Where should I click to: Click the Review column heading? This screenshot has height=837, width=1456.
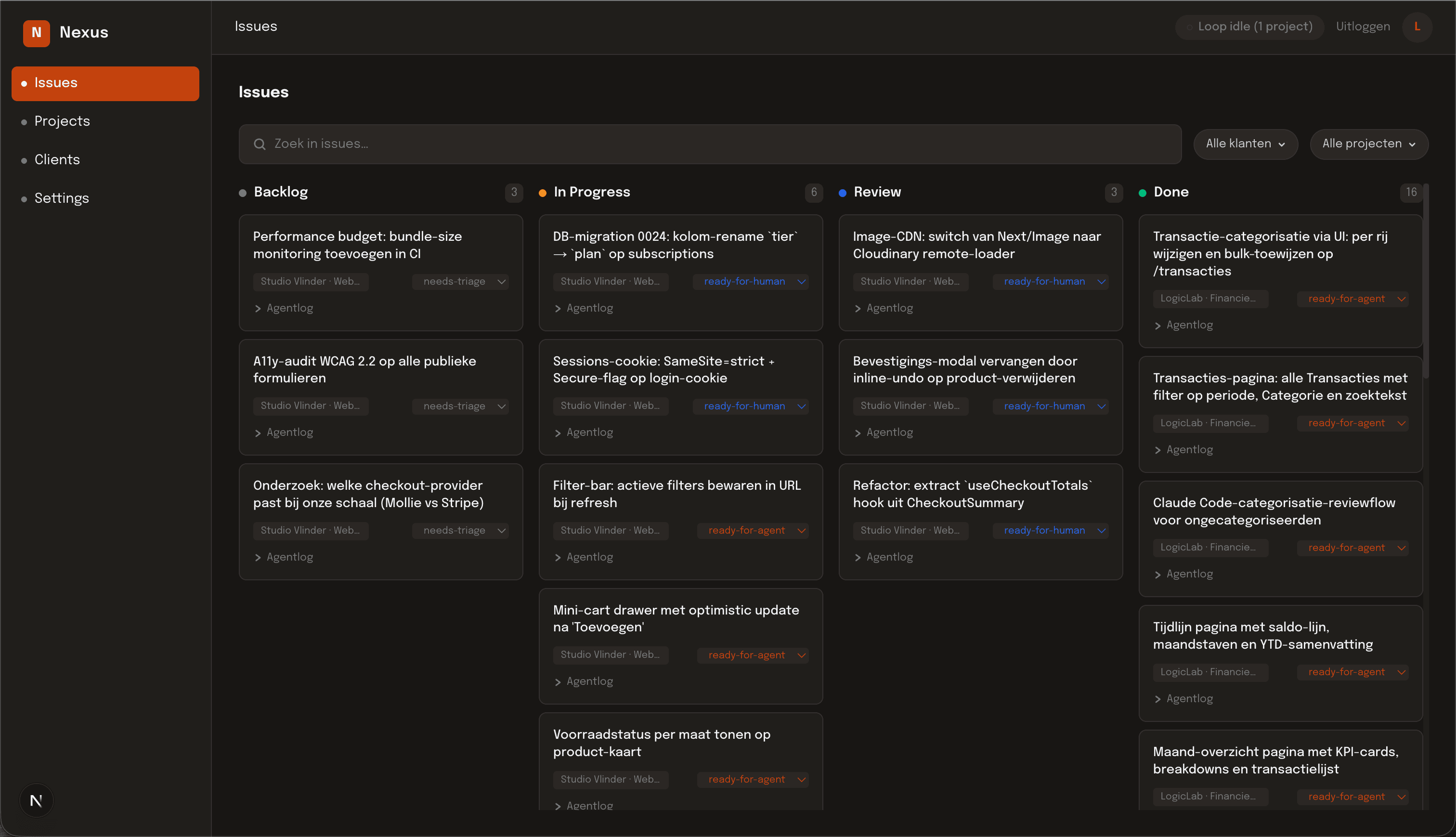tap(877, 193)
